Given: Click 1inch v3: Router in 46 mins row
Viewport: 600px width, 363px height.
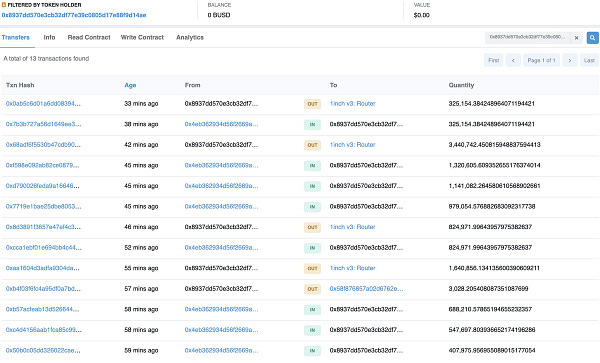Looking at the screenshot, I should coord(352,227).
